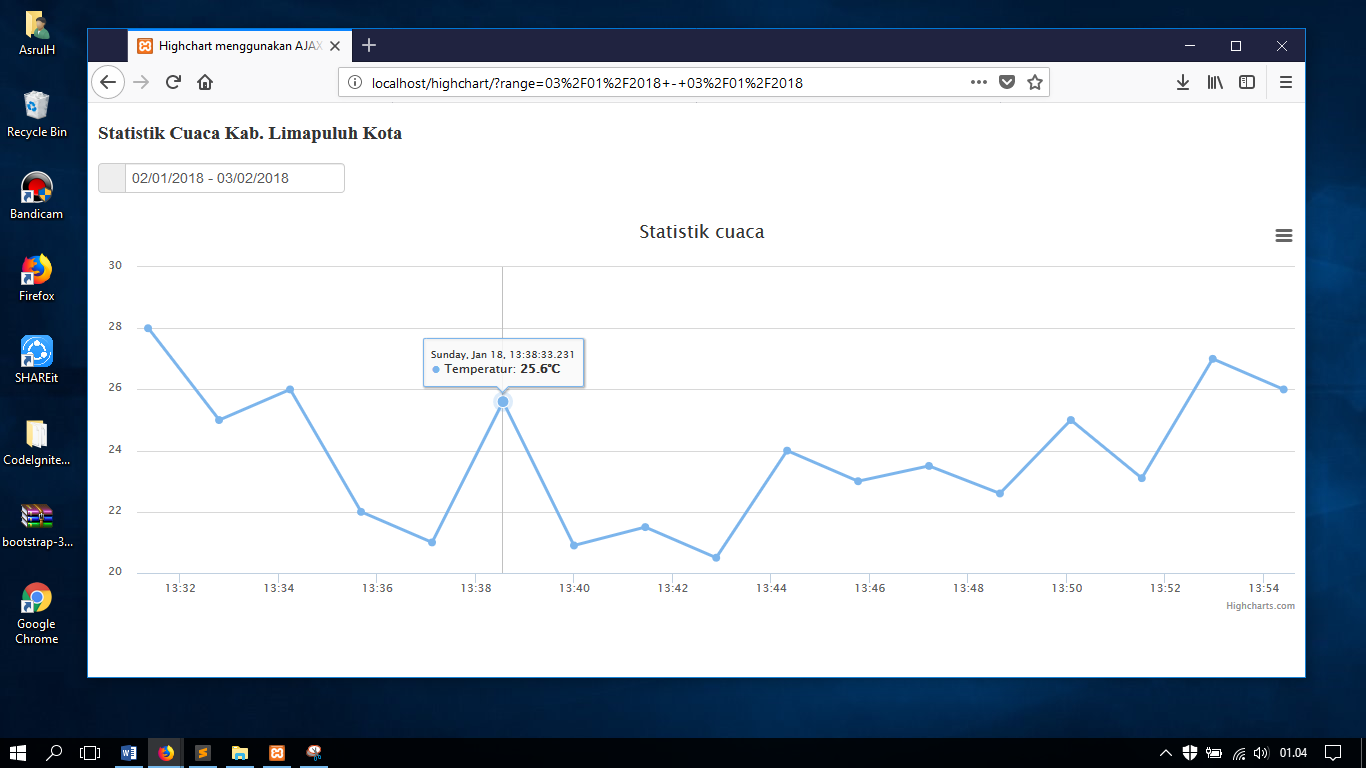Toggle Task View in the taskbar
This screenshot has width=1366, height=768.
pyautogui.click(x=90, y=752)
